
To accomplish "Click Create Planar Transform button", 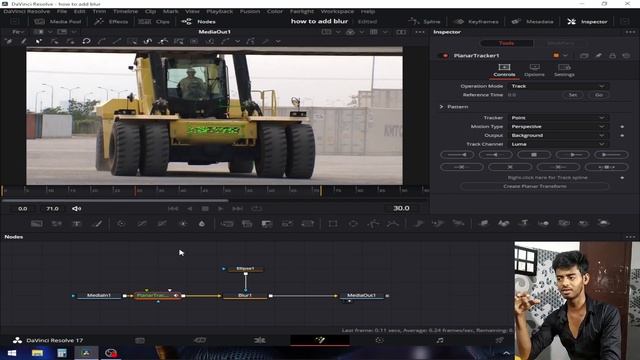I will [535, 186].
